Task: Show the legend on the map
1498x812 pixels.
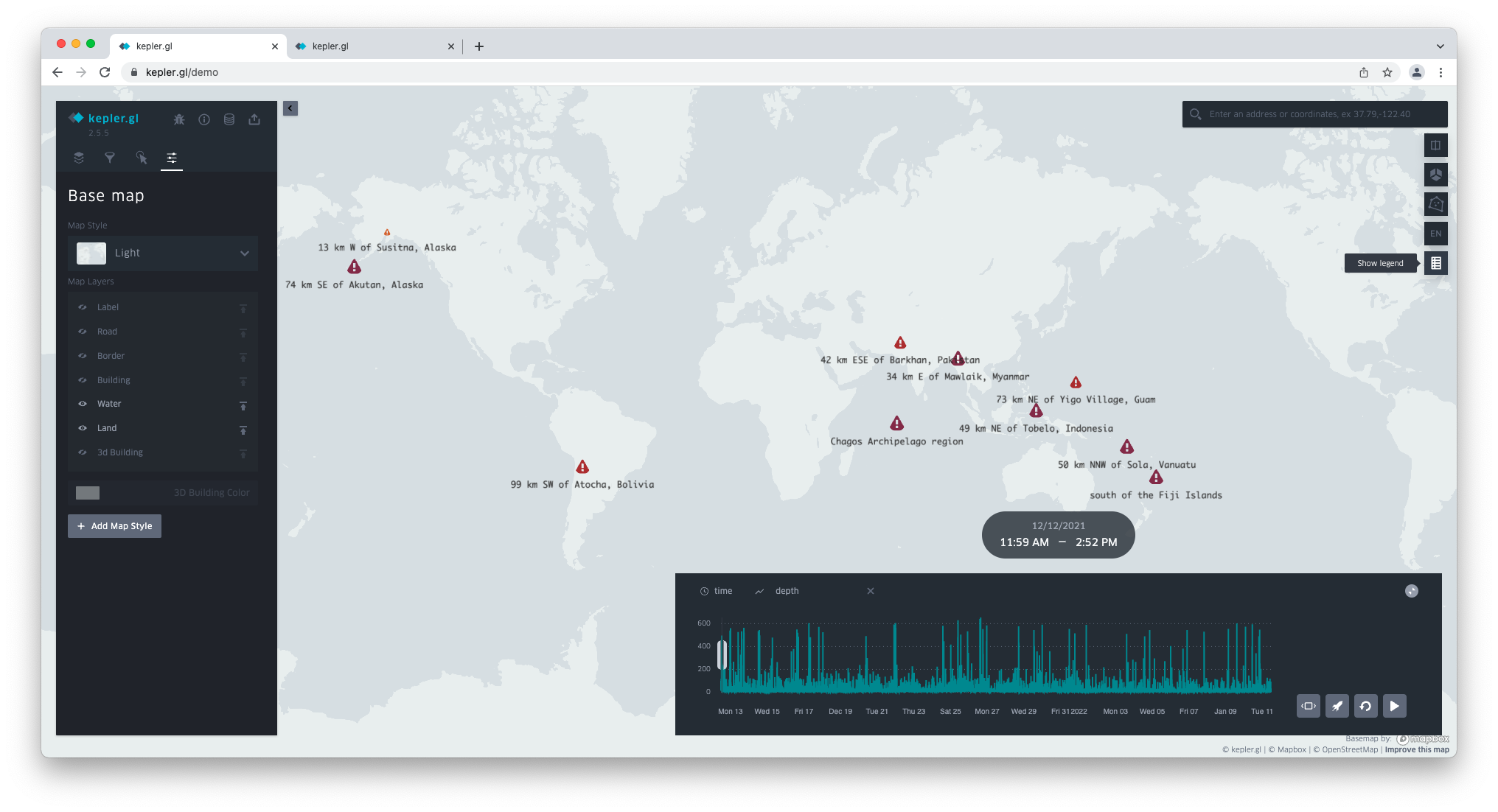Action: (1436, 263)
